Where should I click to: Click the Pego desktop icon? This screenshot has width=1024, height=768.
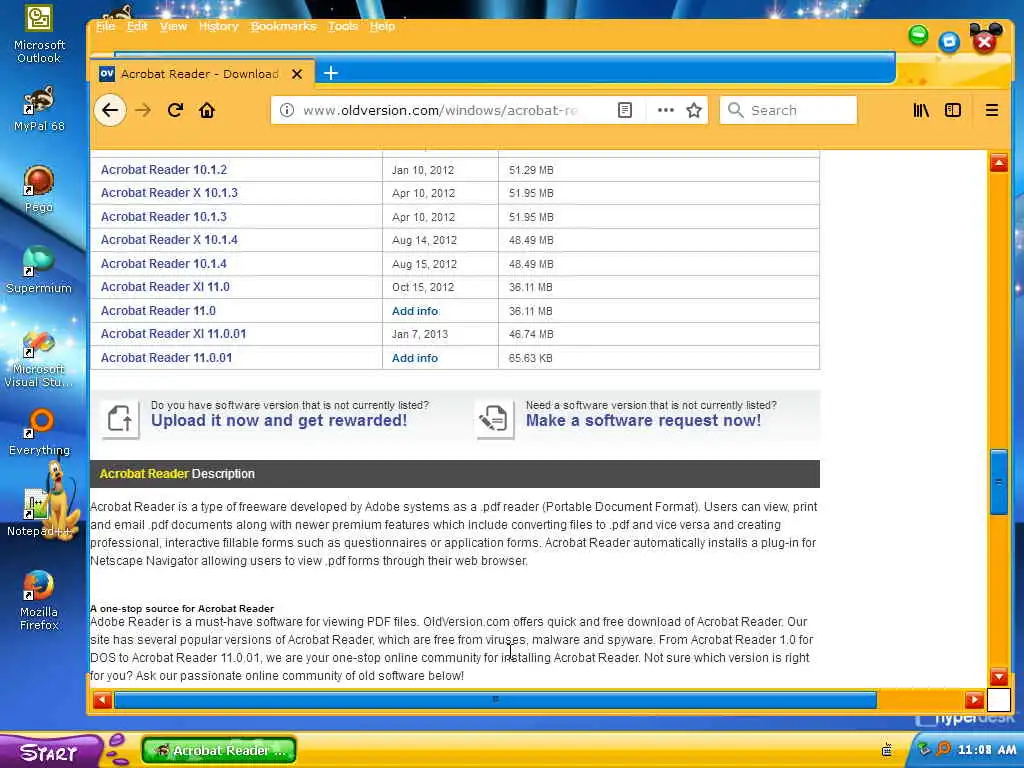tap(39, 189)
